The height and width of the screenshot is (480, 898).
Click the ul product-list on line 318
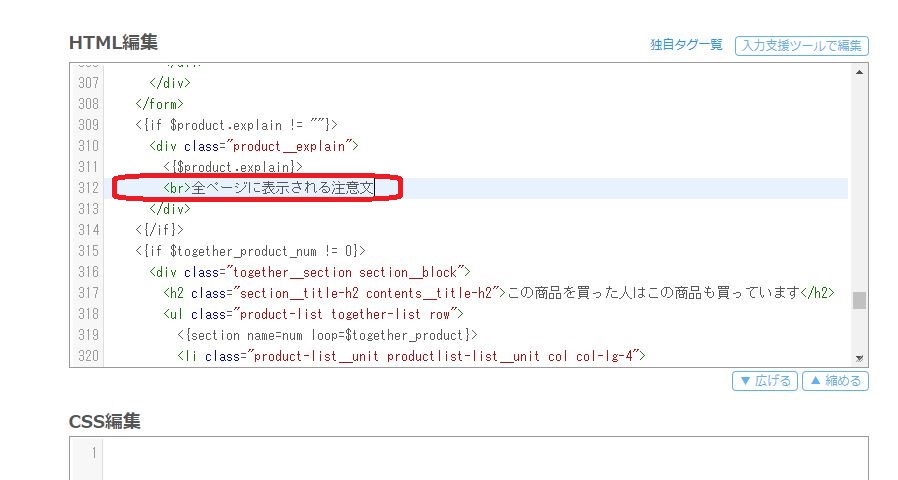(313, 314)
